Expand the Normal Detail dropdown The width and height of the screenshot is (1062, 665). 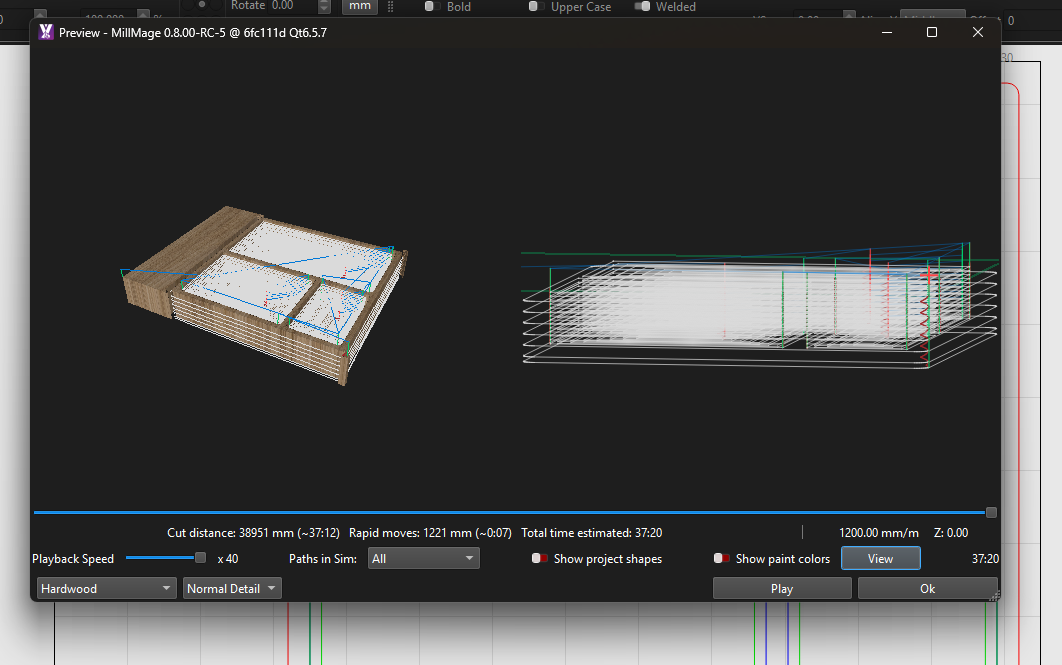coord(232,589)
